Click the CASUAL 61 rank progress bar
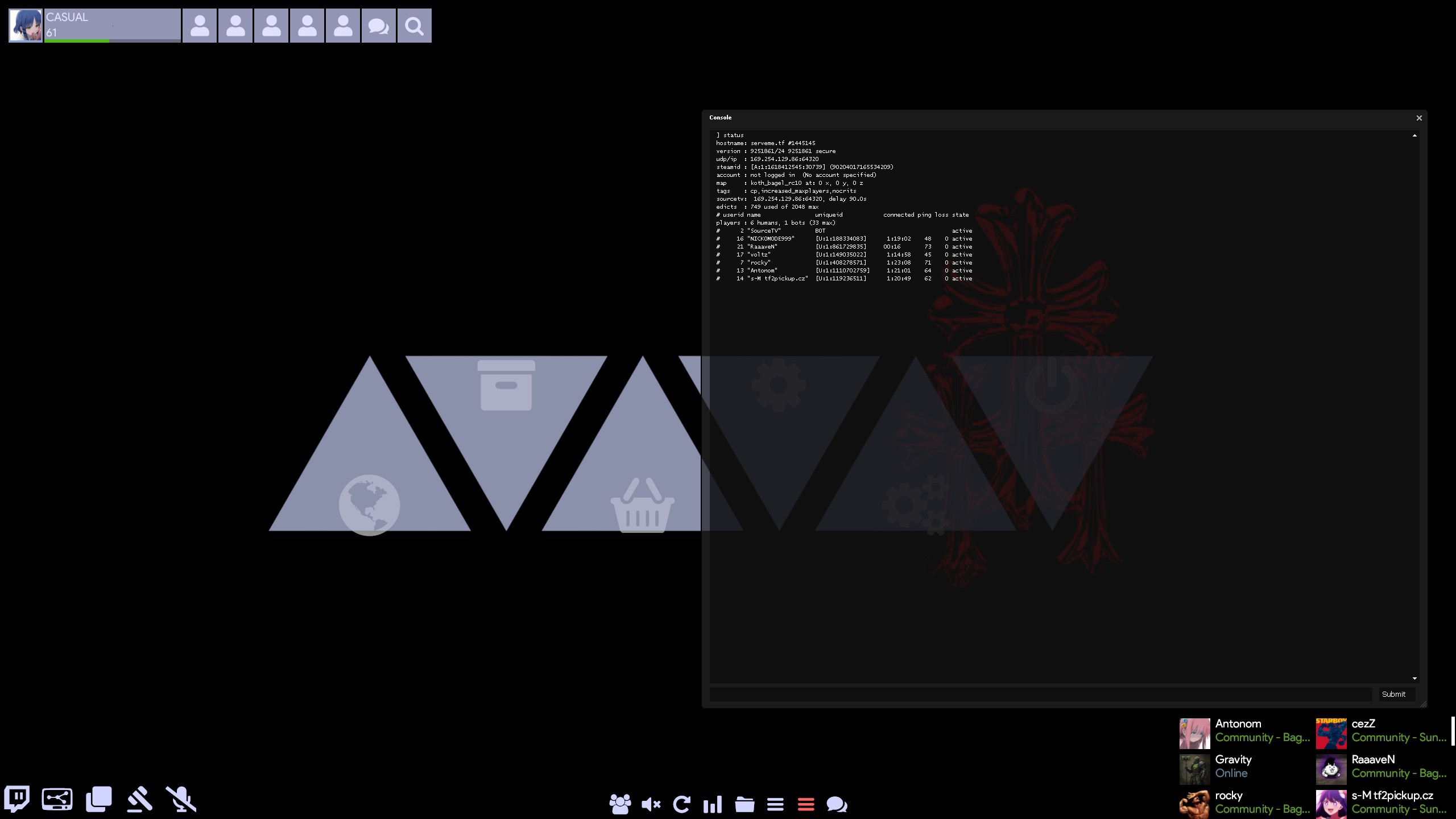Screen dimensions: 1456x819 [x=112, y=26]
